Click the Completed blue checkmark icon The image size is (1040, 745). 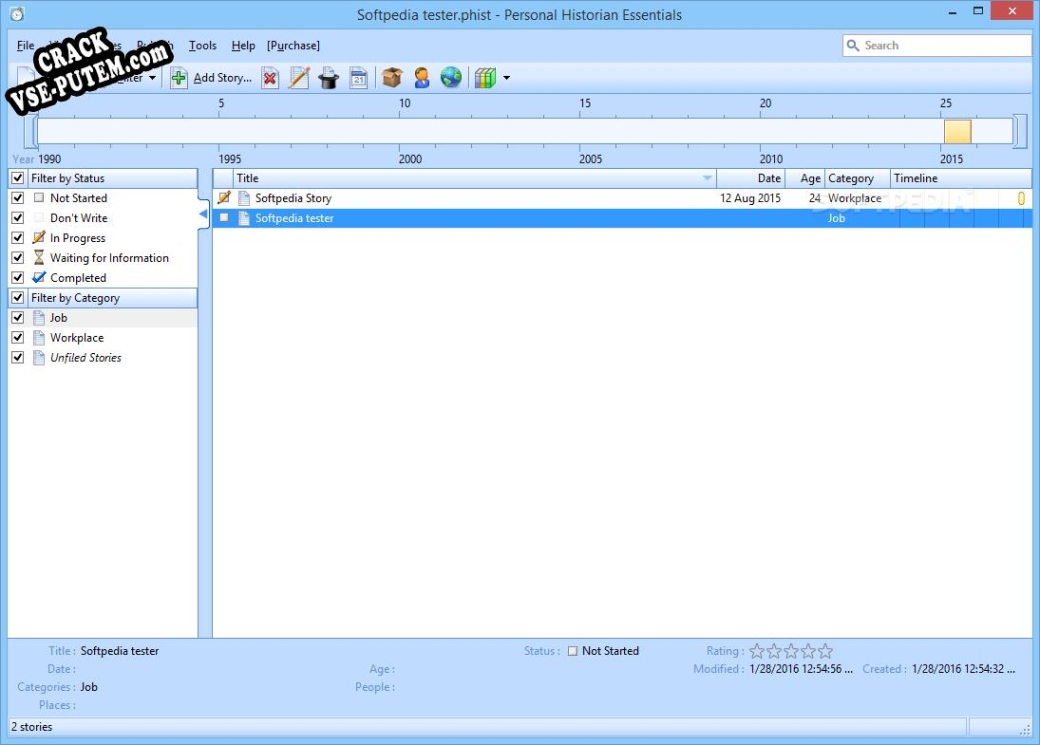coord(39,277)
